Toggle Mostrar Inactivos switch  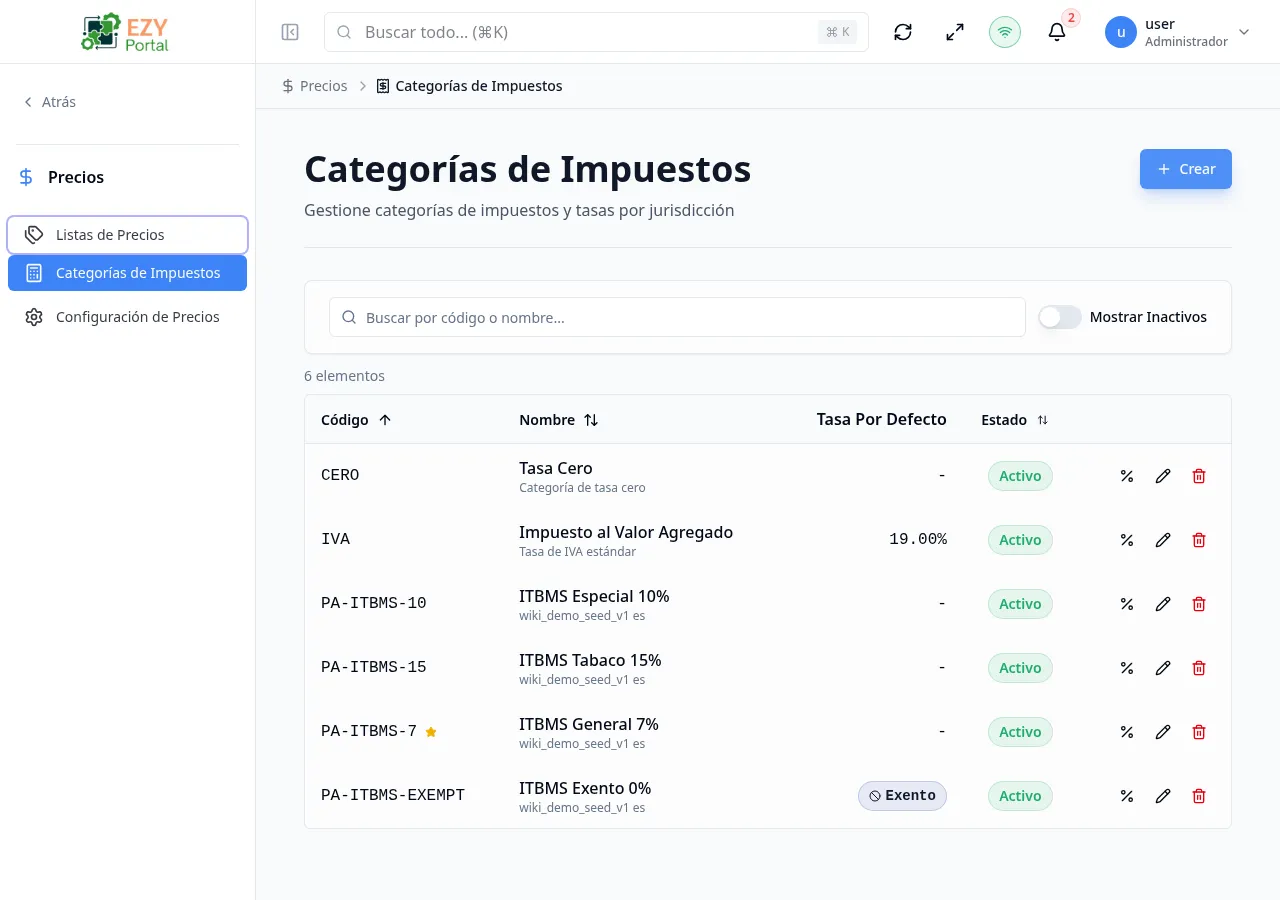[1060, 317]
